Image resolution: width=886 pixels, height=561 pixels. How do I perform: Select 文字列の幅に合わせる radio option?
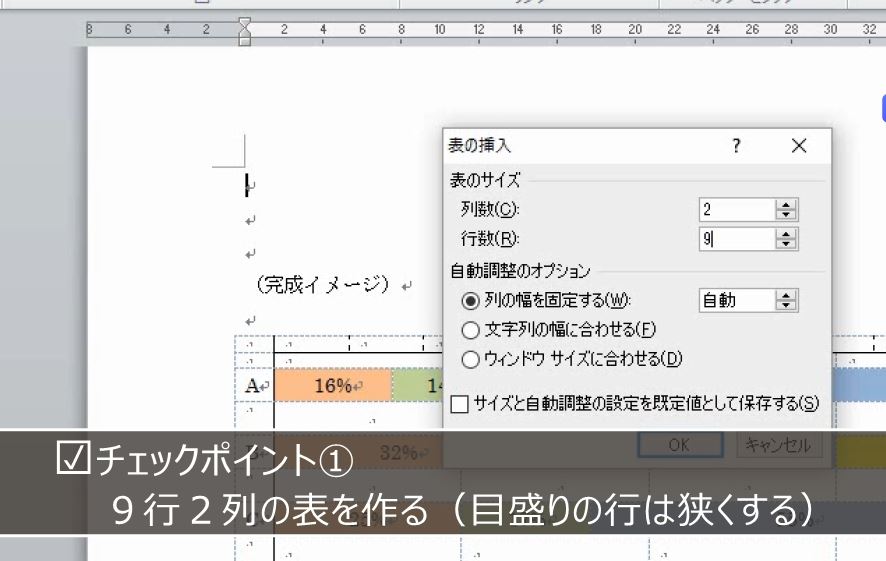coord(470,330)
